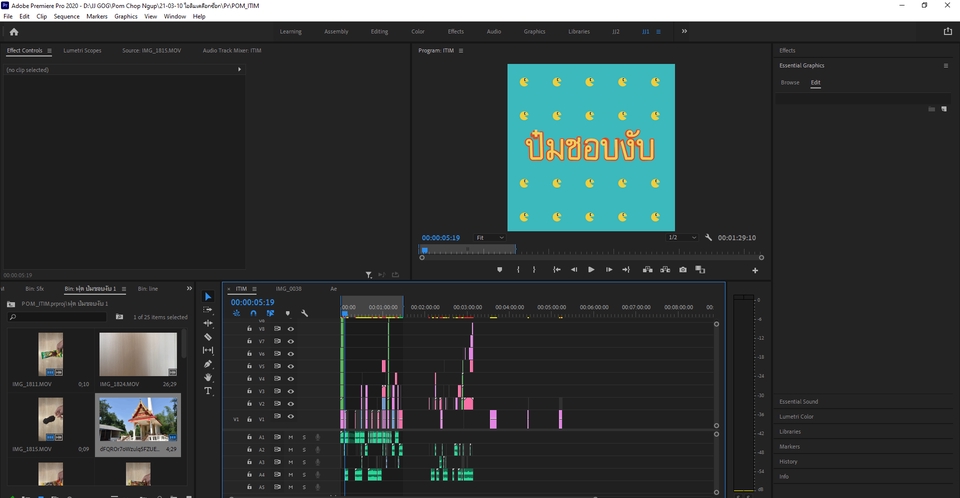960x498 pixels.
Task: Select the Track Select Forward tool
Action: [x=208, y=310]
